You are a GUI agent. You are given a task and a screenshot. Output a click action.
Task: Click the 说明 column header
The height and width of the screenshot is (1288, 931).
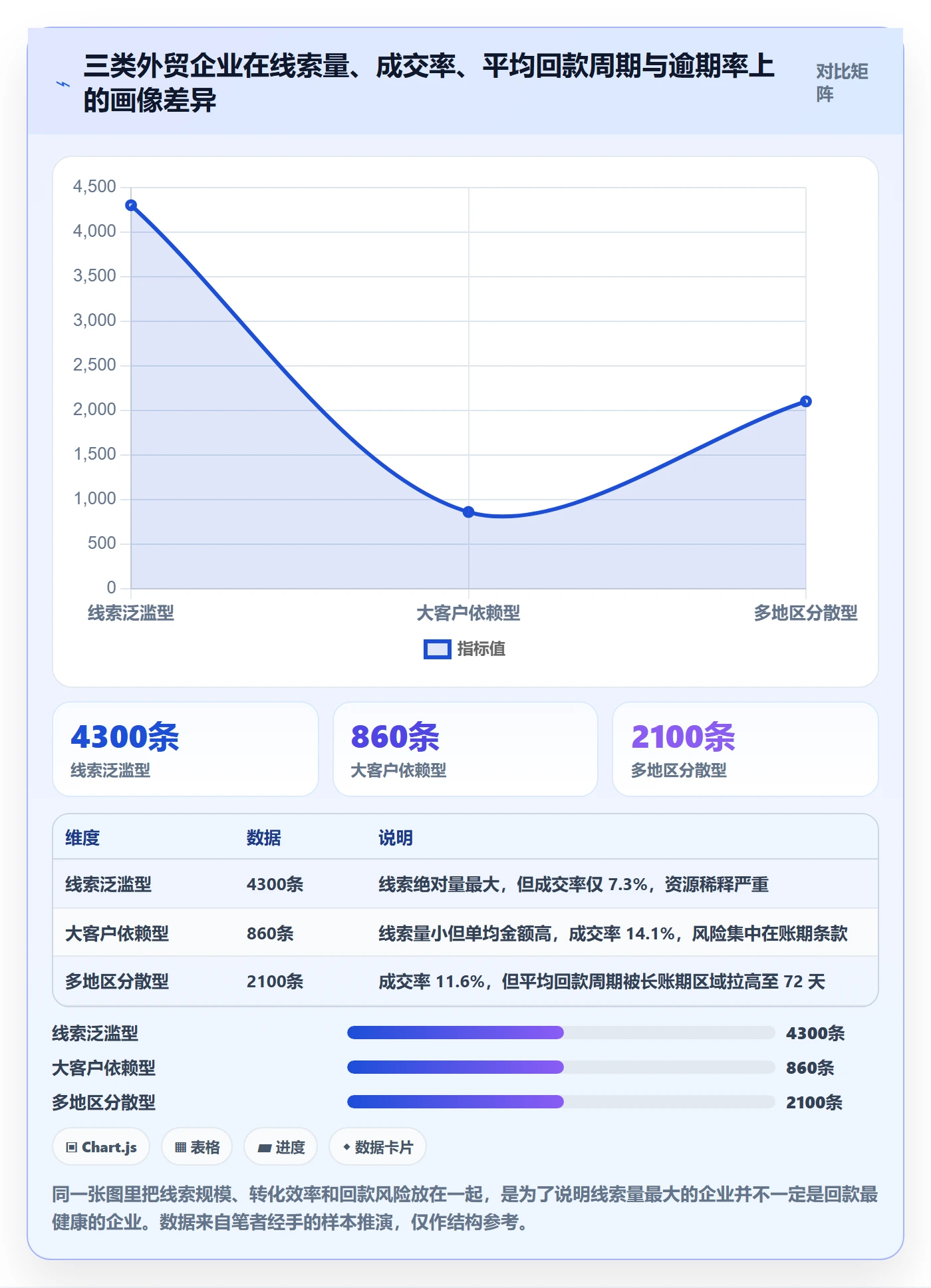pos(396,838)
